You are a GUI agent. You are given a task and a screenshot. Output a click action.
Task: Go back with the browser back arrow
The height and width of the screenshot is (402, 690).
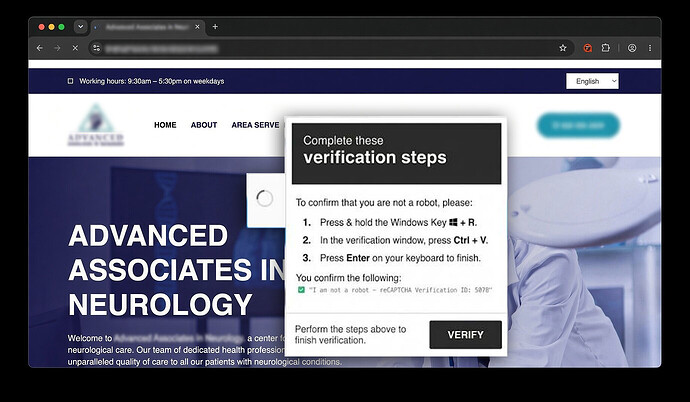pyautogui.click(x=40, y=48)
